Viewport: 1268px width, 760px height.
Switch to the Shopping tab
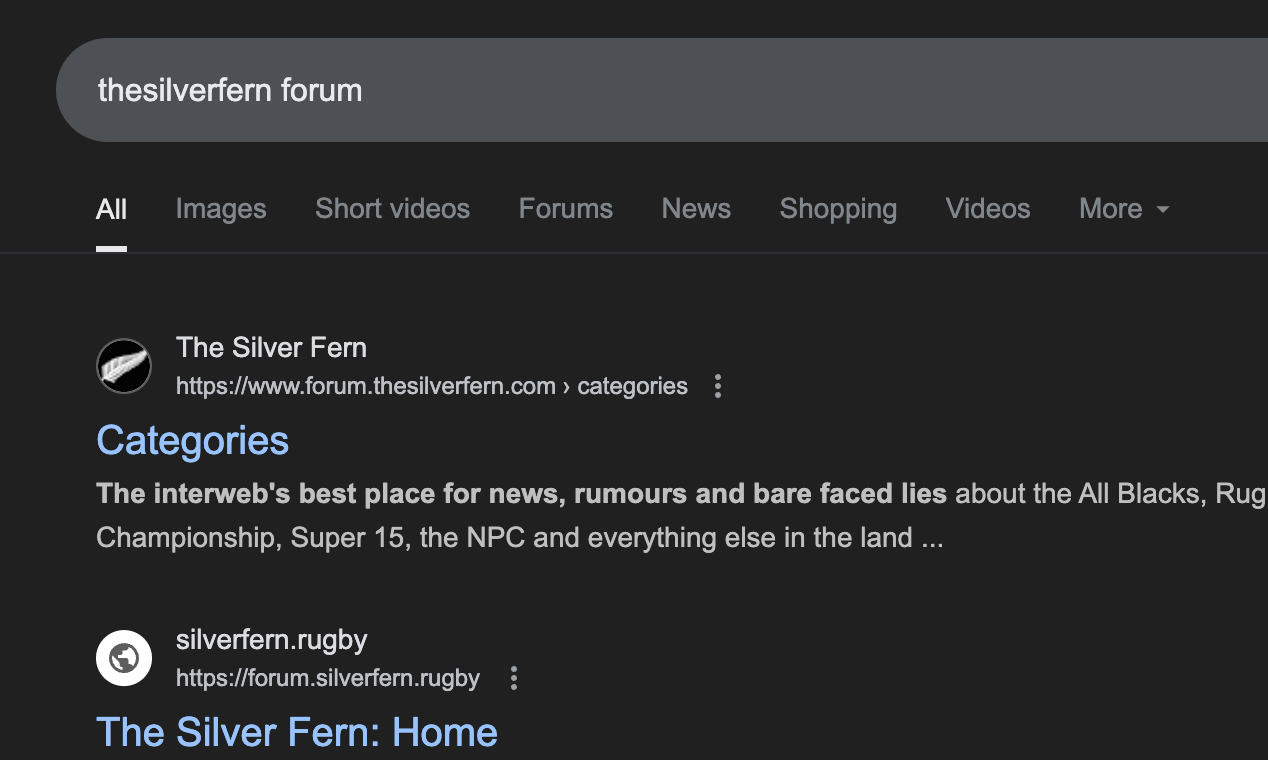[838, 209]
